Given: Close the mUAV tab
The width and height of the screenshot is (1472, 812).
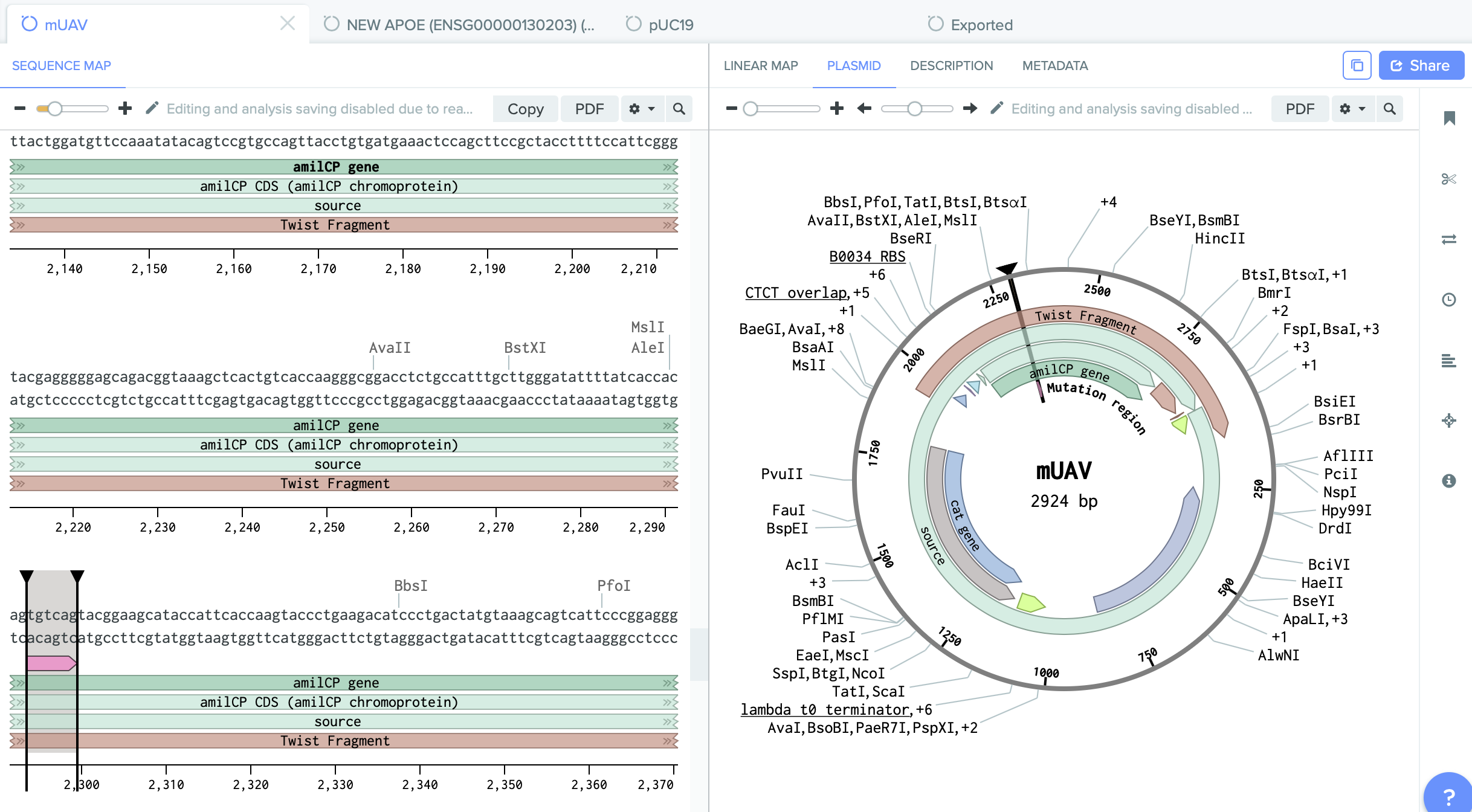Looking at the screenshot, I should [288, 24].
